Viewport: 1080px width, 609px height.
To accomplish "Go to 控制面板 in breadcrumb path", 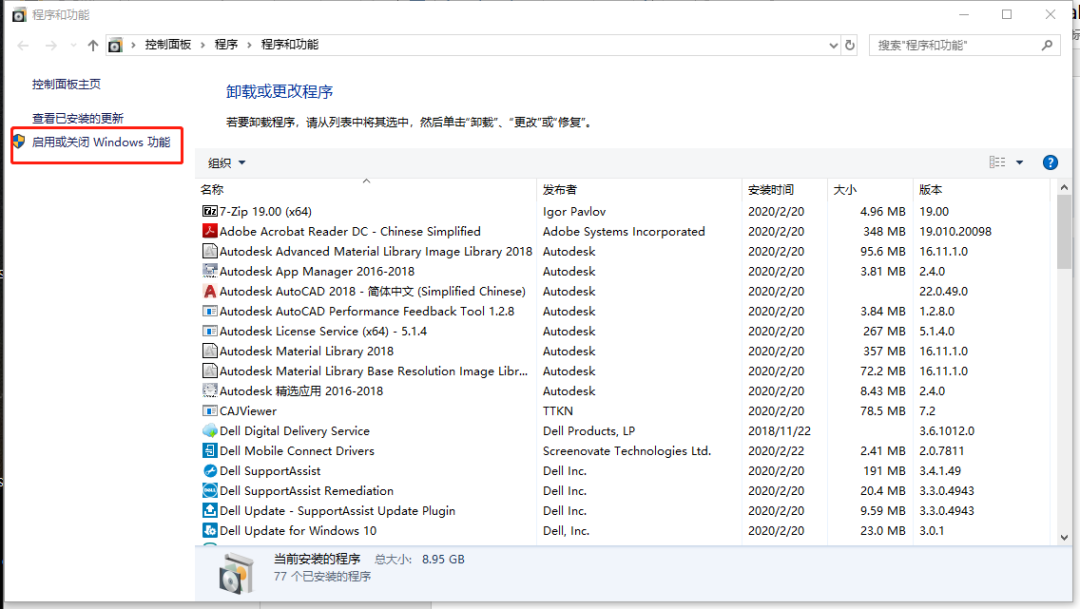I will 167,45.
